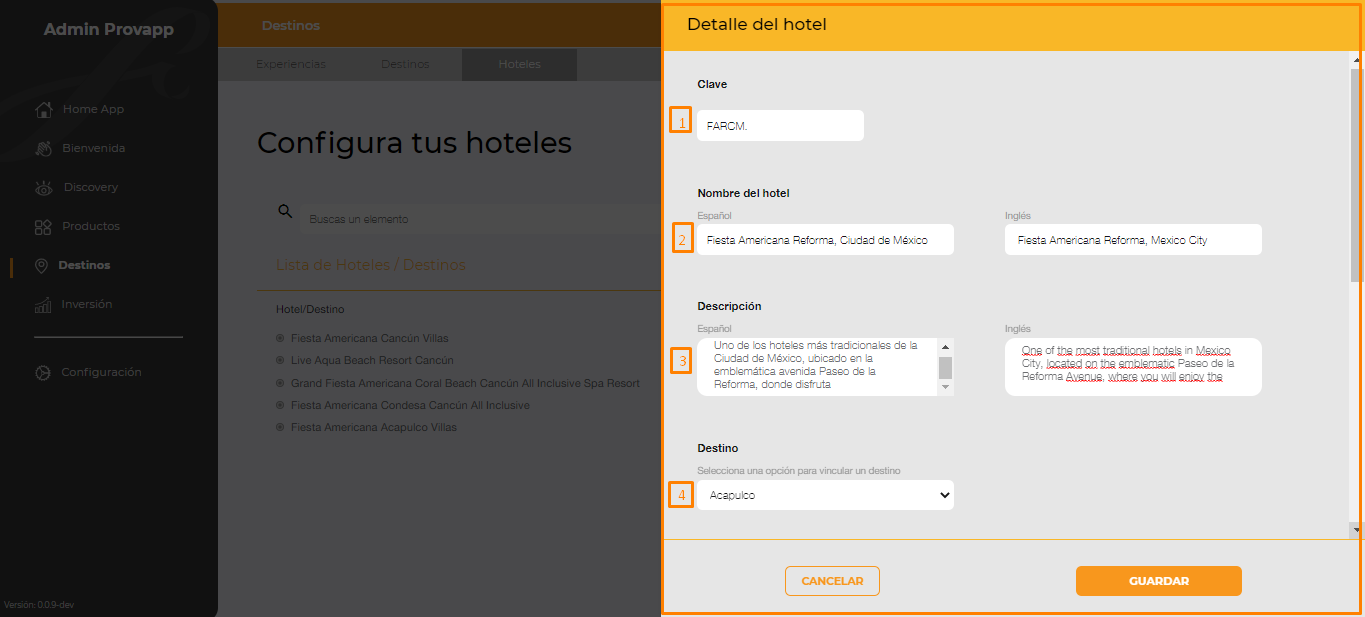
Task: Click the English description textarea
Action: click(1133, 367)
